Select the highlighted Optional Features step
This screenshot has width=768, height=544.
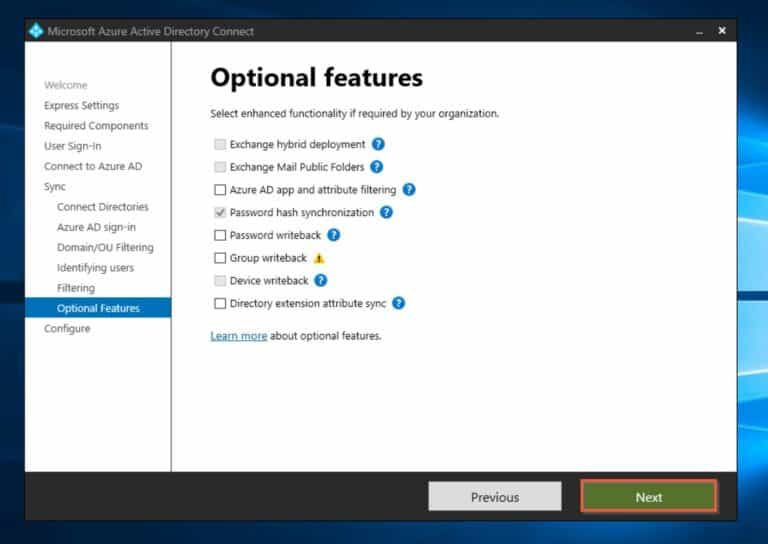click(x=98, y=308)
